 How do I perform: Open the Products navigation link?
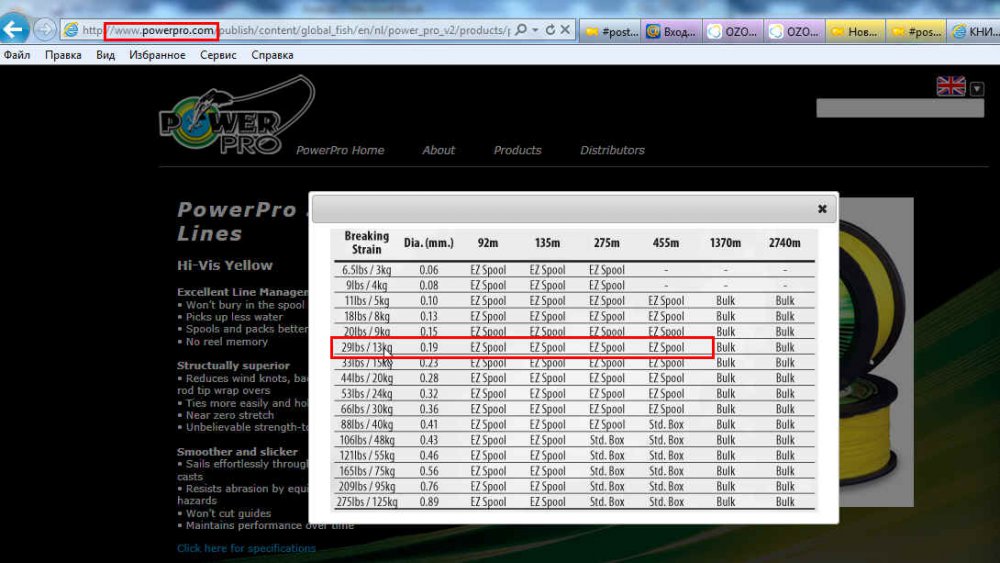517,150
